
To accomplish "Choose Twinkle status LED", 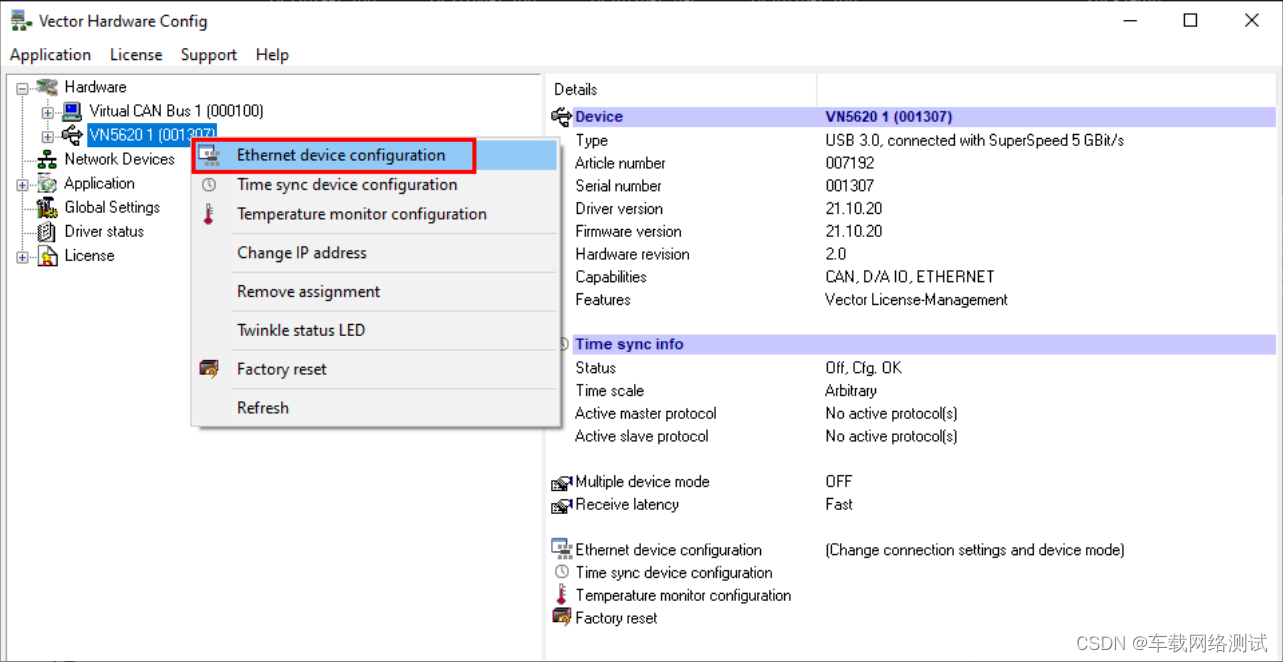I will 375,330.
